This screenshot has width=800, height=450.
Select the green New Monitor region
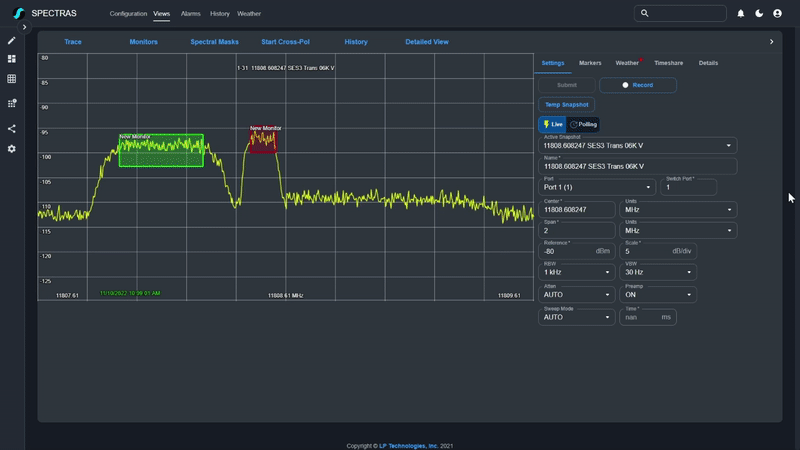tap(161, 151)
